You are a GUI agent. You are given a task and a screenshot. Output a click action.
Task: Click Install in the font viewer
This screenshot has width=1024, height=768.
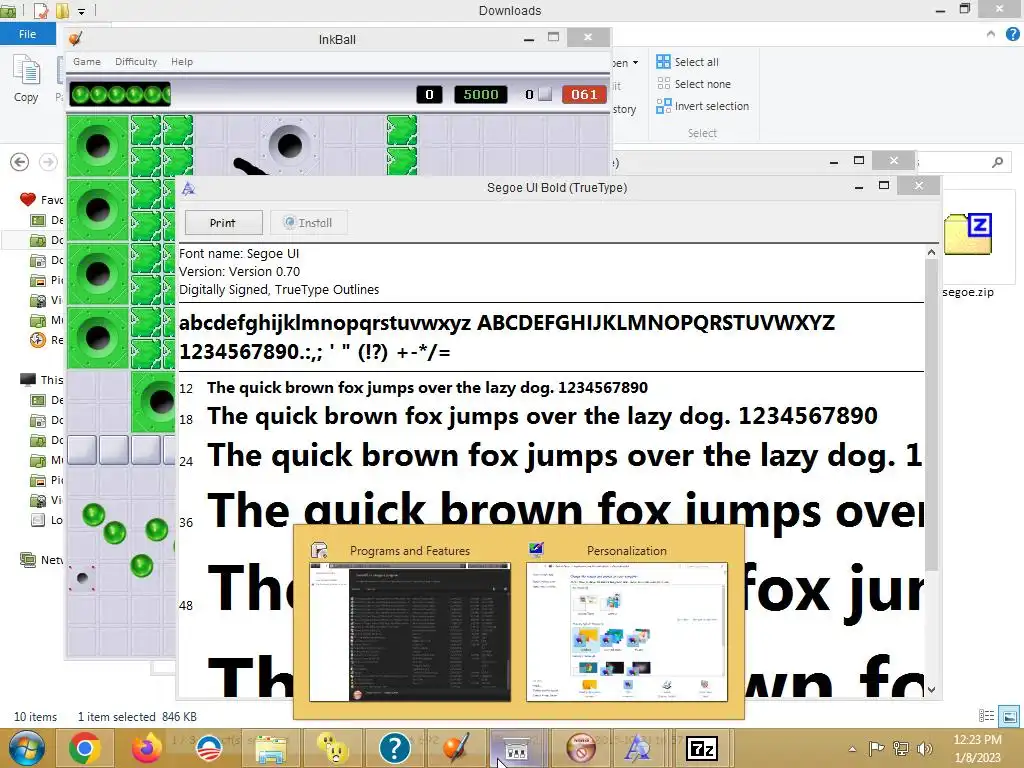tap(308, 223)
